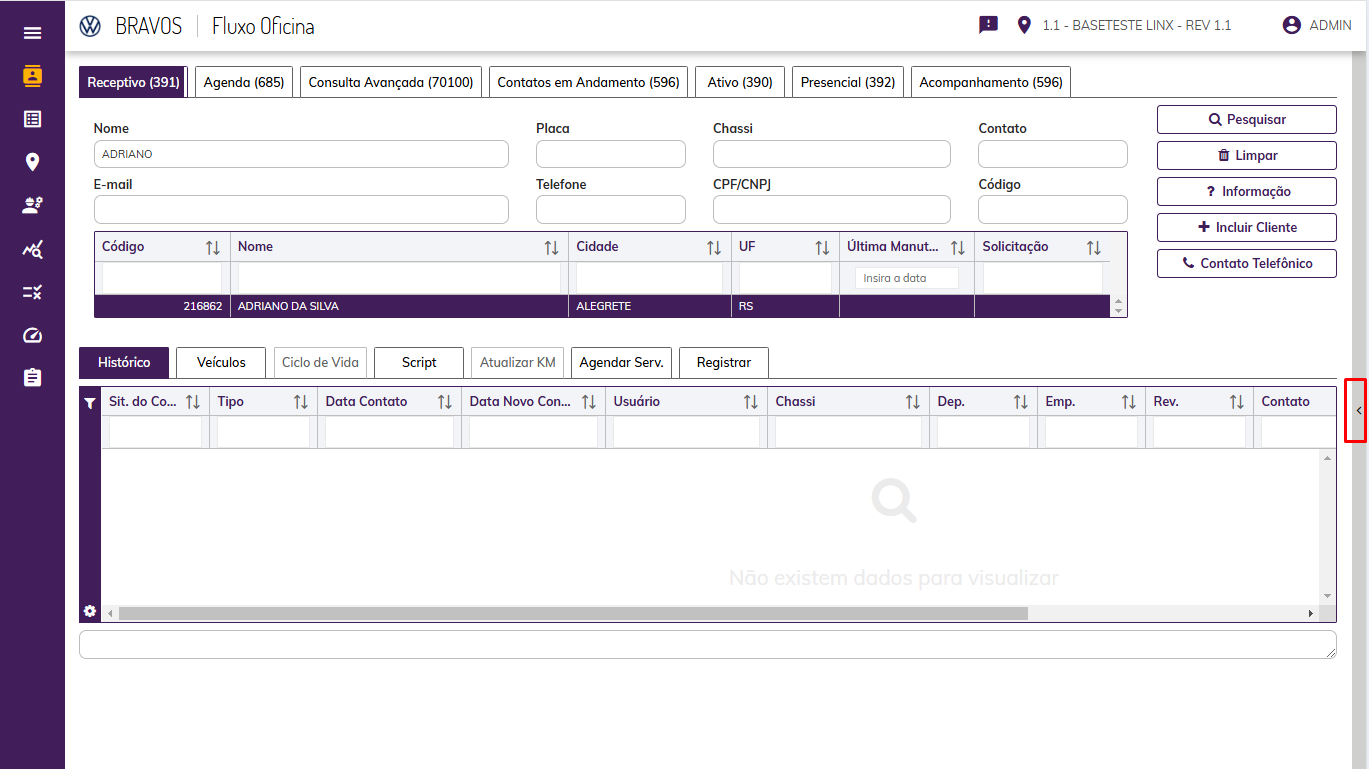Click the Contato Telefônico button
This screenshot has height=769, width=1369.
1247,263
